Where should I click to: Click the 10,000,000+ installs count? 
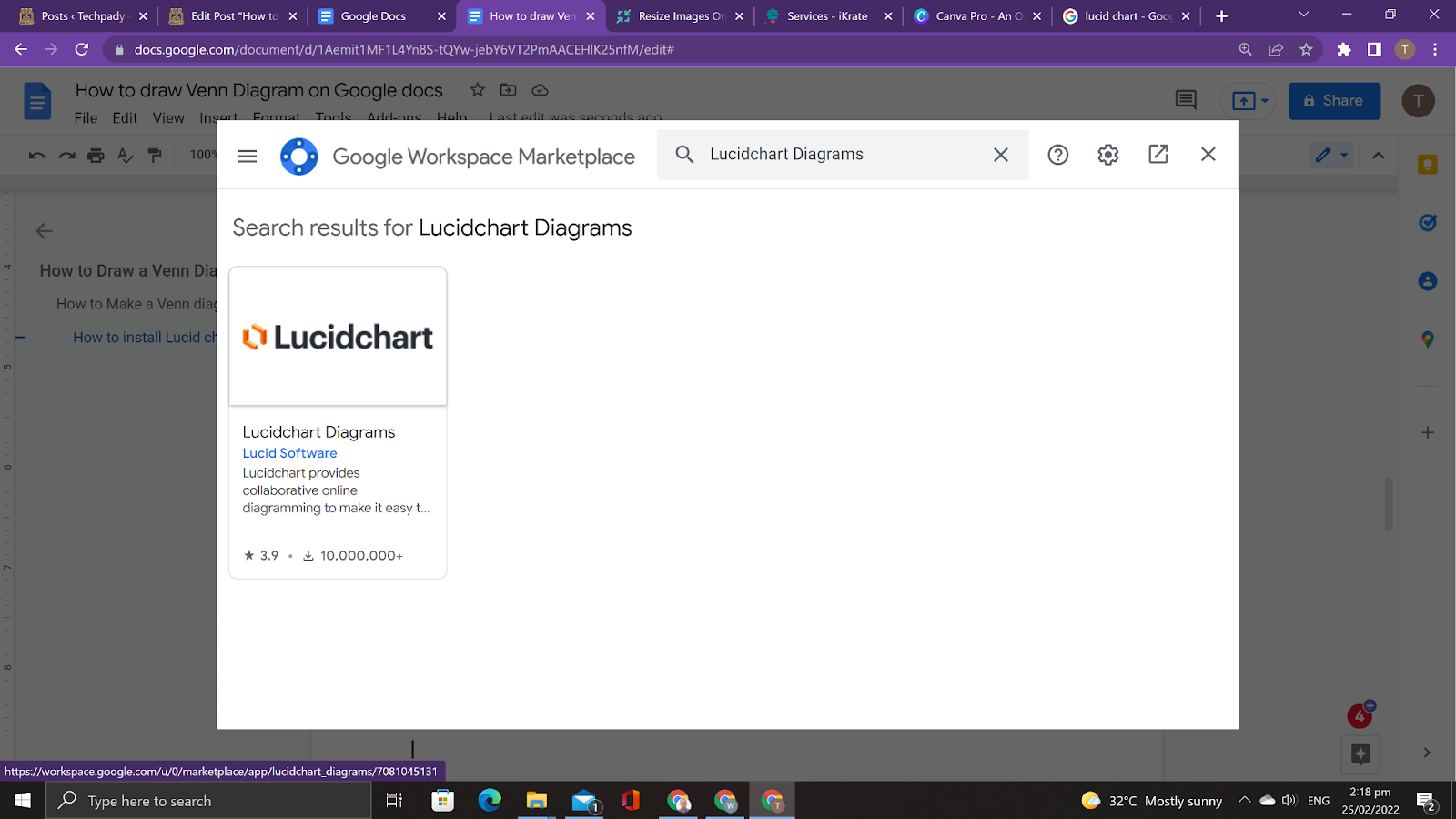point(353,555)
